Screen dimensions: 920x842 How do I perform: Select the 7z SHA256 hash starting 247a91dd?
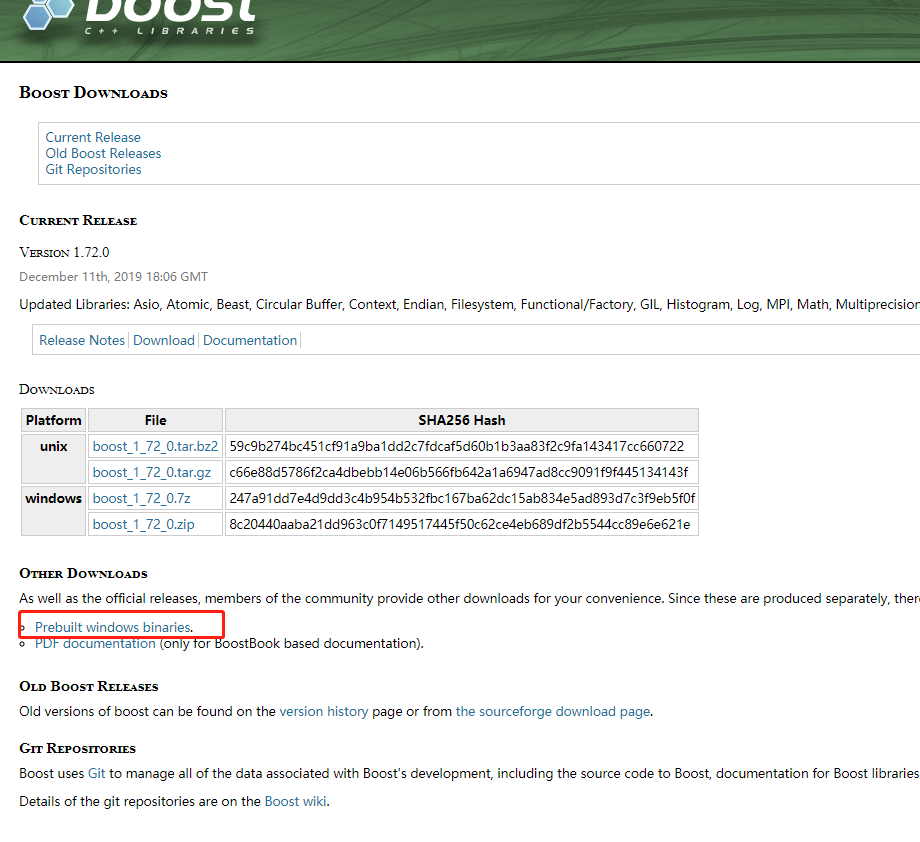[x=462, y=498]
